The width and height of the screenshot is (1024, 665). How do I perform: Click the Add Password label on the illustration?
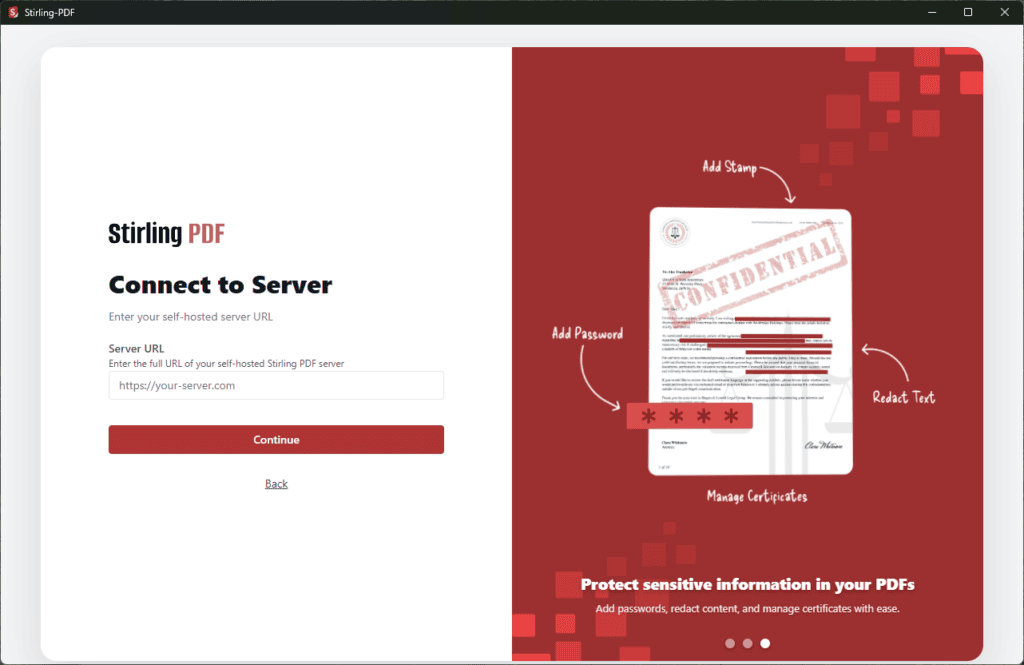[587, 333]
